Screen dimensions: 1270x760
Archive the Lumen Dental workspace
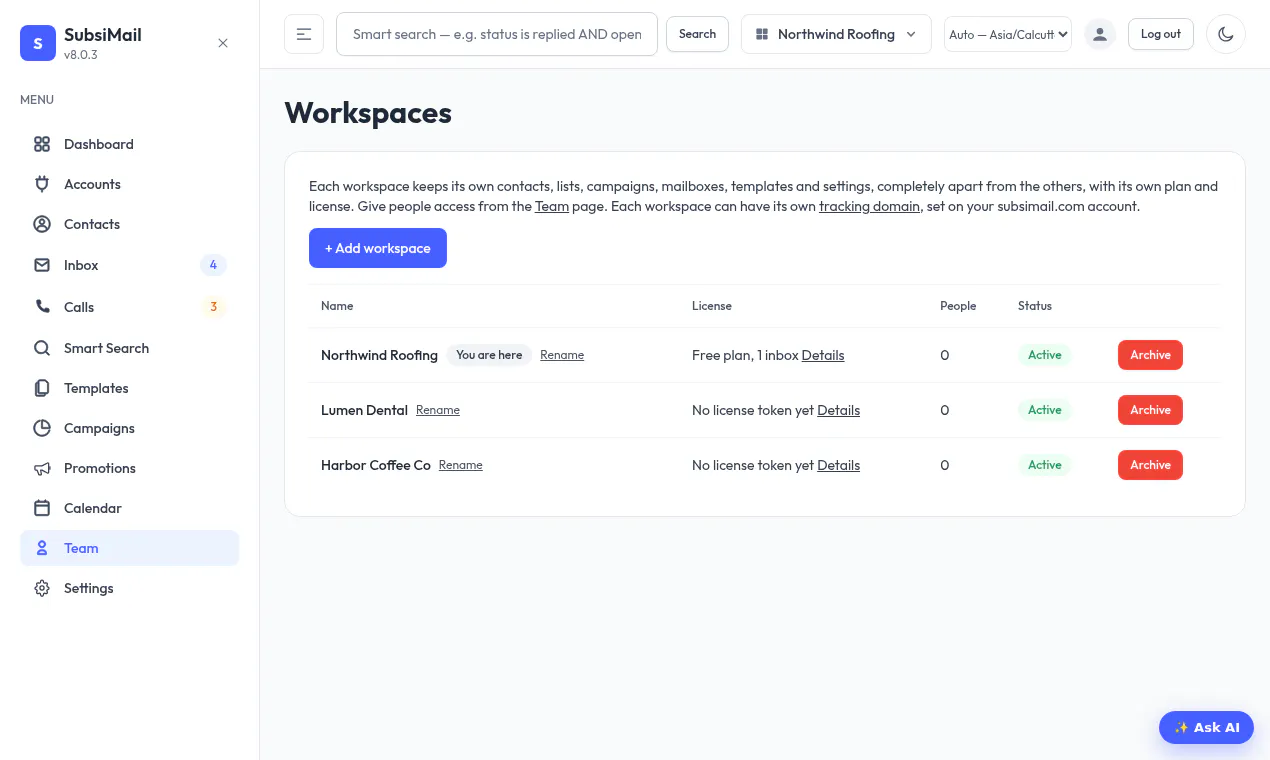[1150, 410]
